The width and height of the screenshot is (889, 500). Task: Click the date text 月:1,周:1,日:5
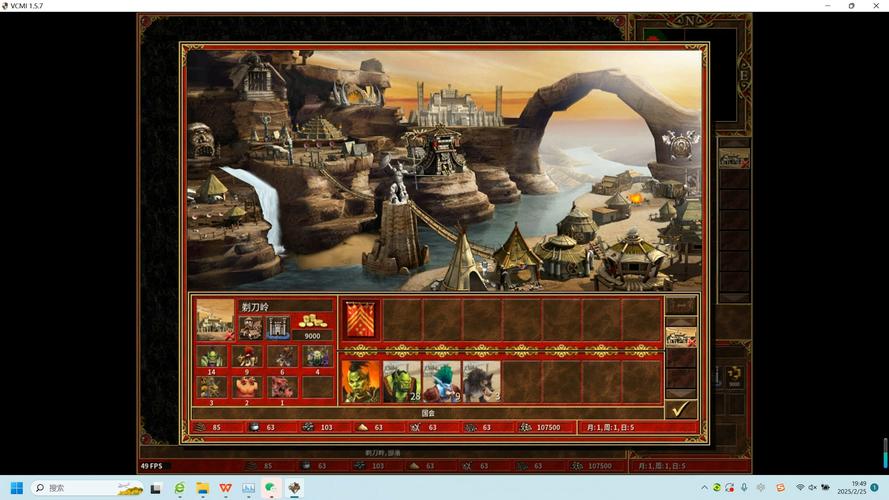[610, 427]
